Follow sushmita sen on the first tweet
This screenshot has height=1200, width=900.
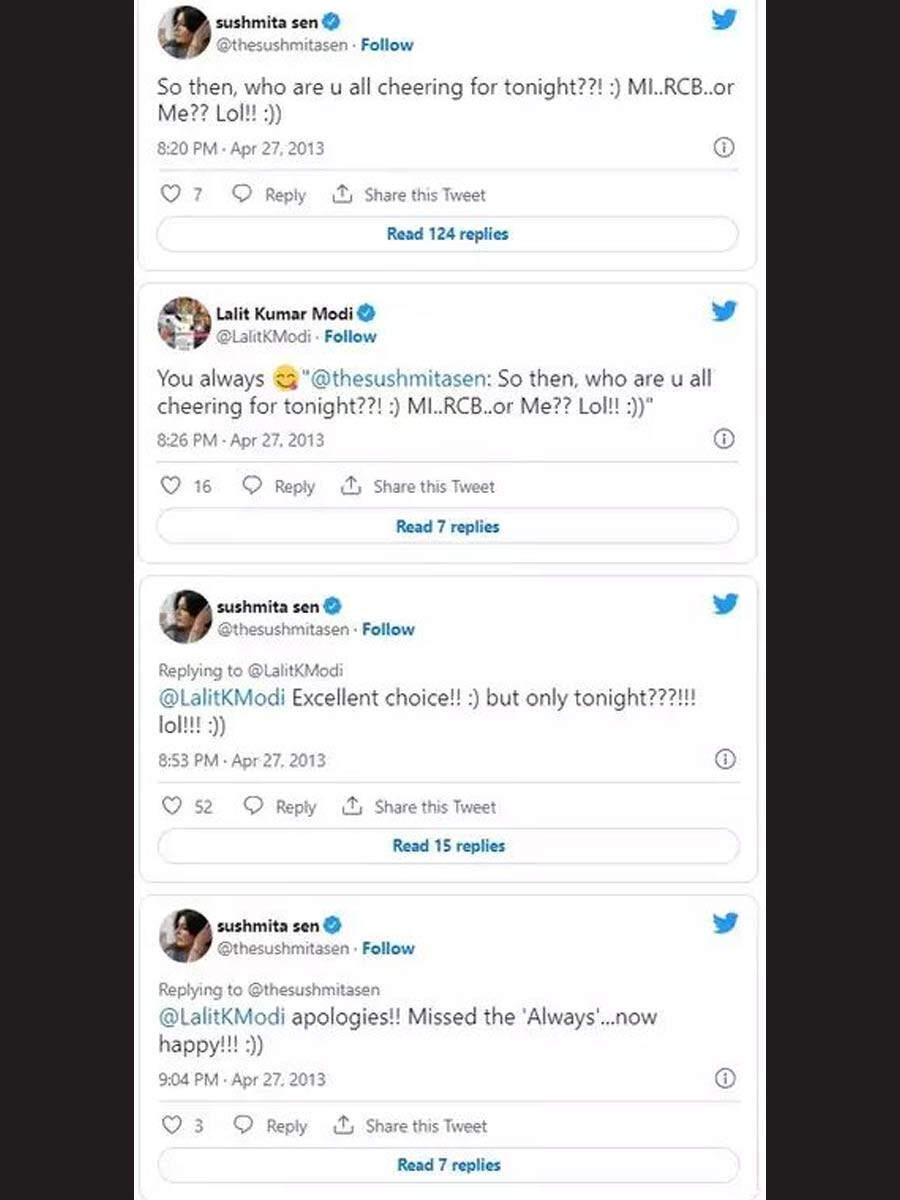(387, 45)
